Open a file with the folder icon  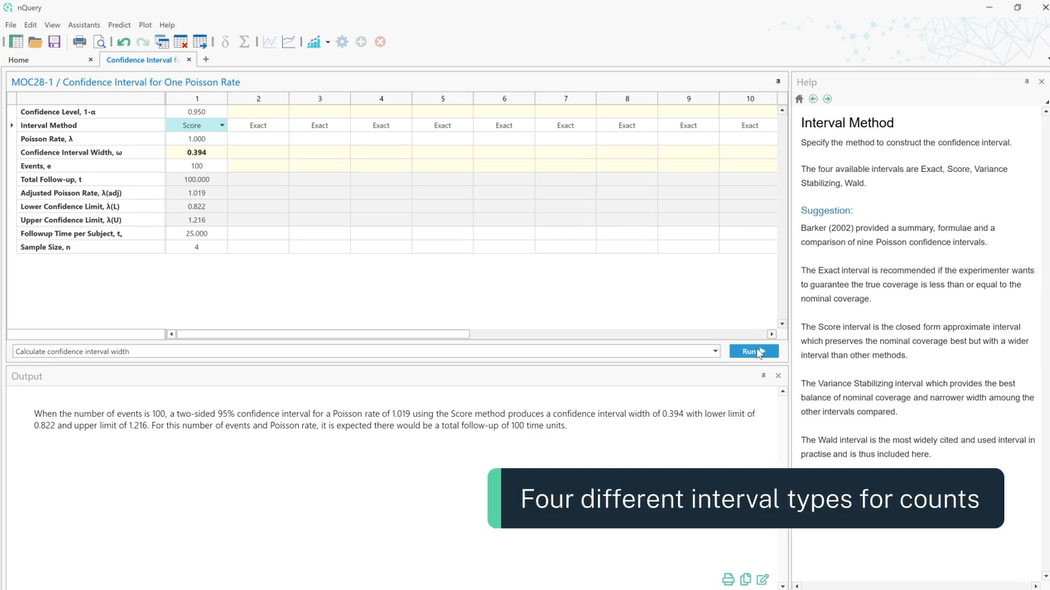pyautogui.click(x=35, y=42)
